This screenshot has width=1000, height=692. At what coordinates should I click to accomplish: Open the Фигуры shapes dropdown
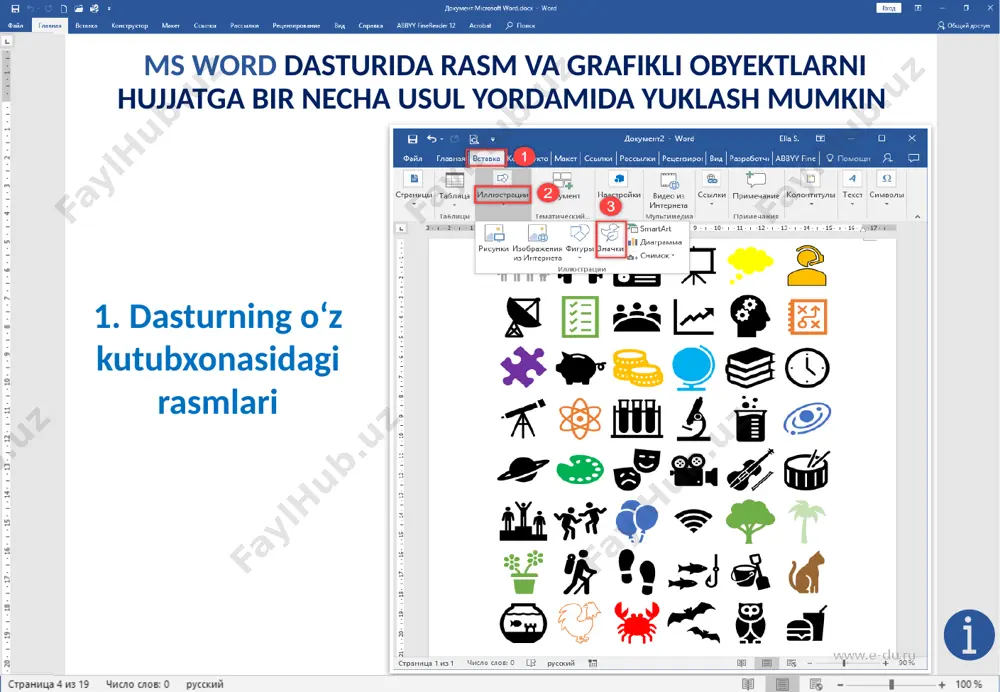tap(579, 242)
